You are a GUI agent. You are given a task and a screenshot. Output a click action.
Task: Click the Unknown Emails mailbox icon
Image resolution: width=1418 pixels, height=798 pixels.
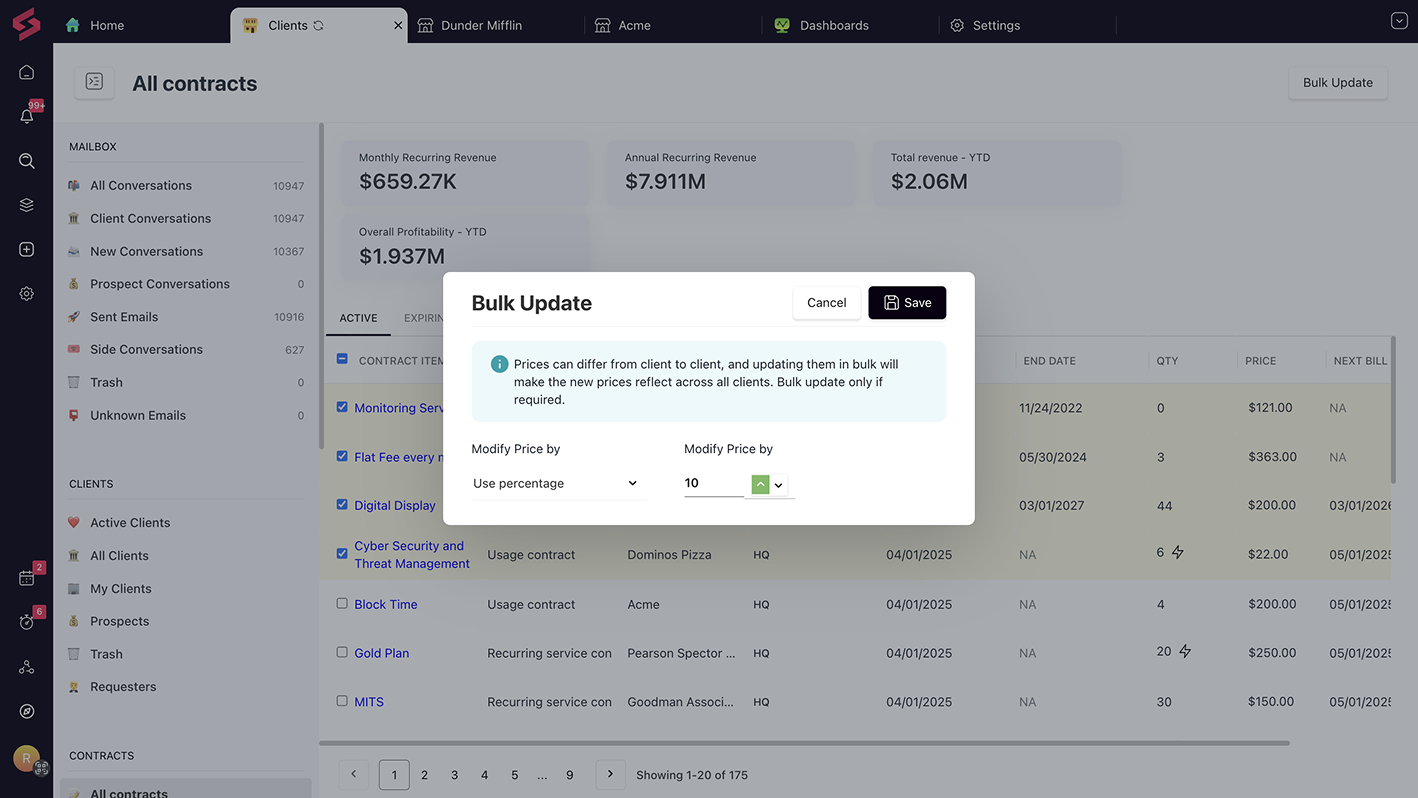tap(74, 415)
